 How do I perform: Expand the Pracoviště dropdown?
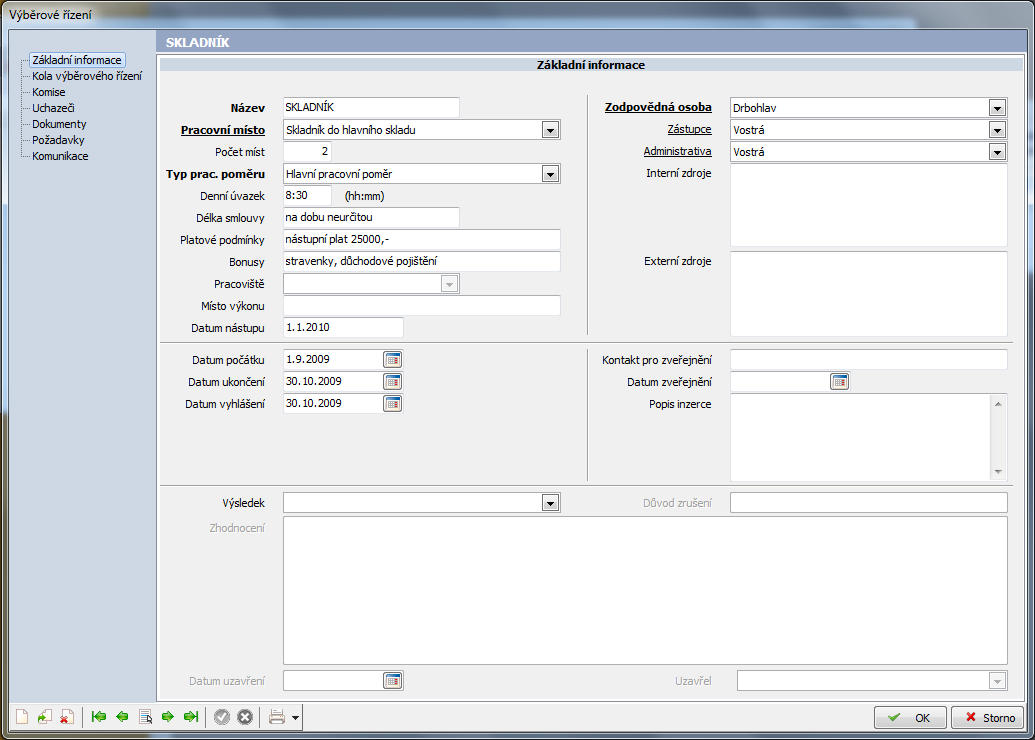point(450,284)
